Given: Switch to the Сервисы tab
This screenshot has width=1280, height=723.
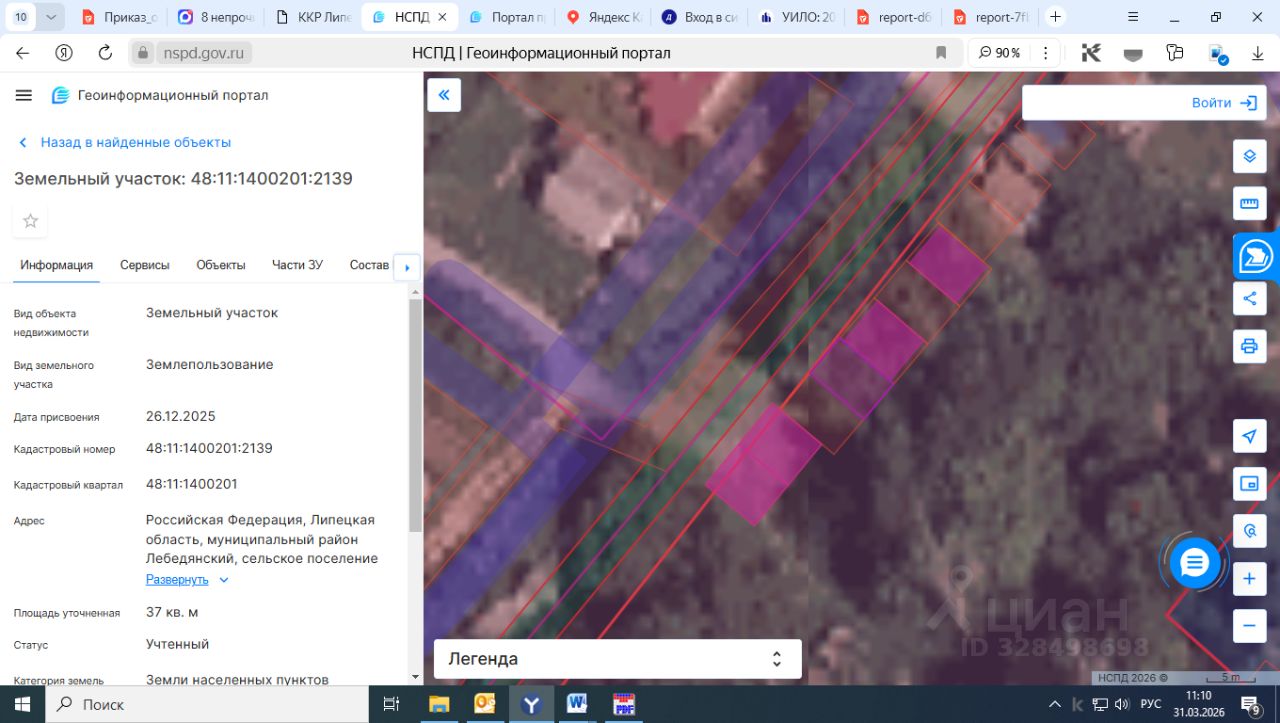Looking at the screenshot, I should click(x=145, y=265).
